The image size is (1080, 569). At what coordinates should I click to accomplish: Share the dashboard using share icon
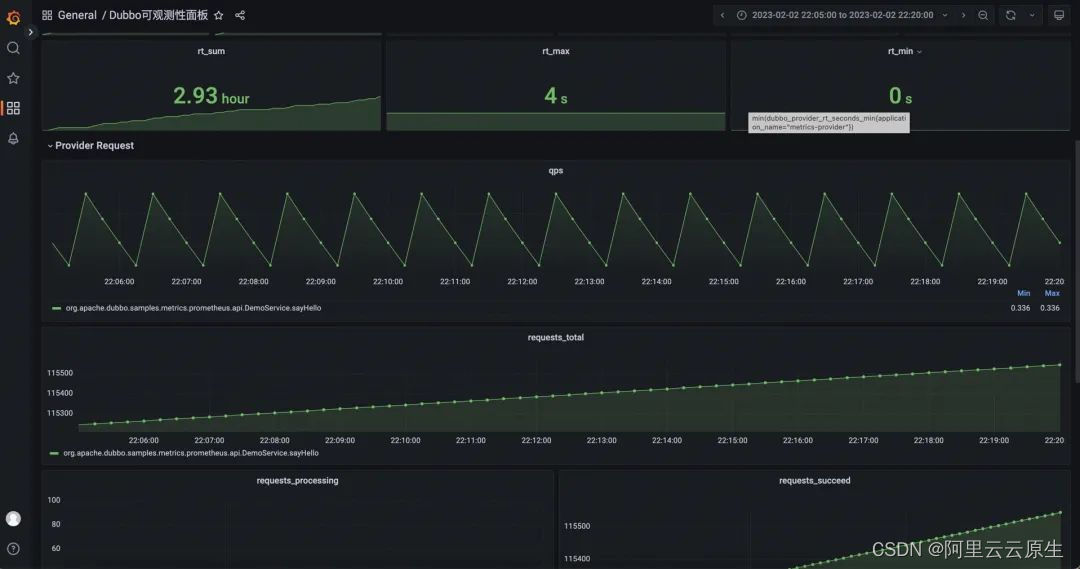pyautogui.click(x=240, y=15)
